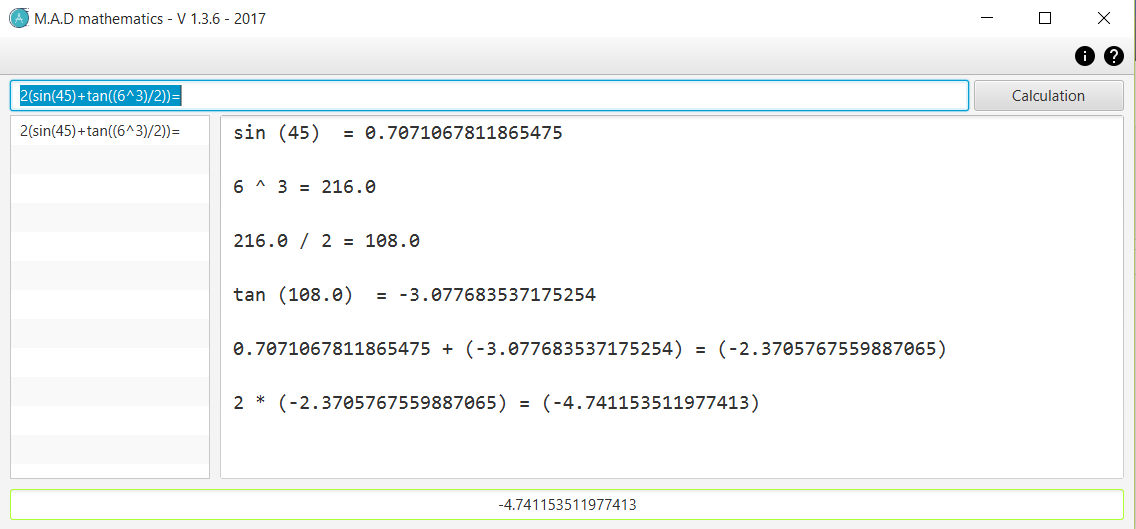The width and height of the screenshot is (1136, 529).
Task: Focus the expression input field
Action: coord(489,96)
